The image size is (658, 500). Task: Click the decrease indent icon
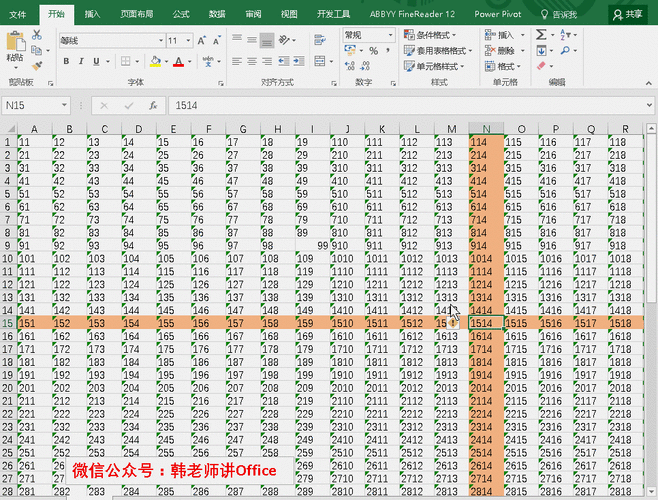(284, 61)
